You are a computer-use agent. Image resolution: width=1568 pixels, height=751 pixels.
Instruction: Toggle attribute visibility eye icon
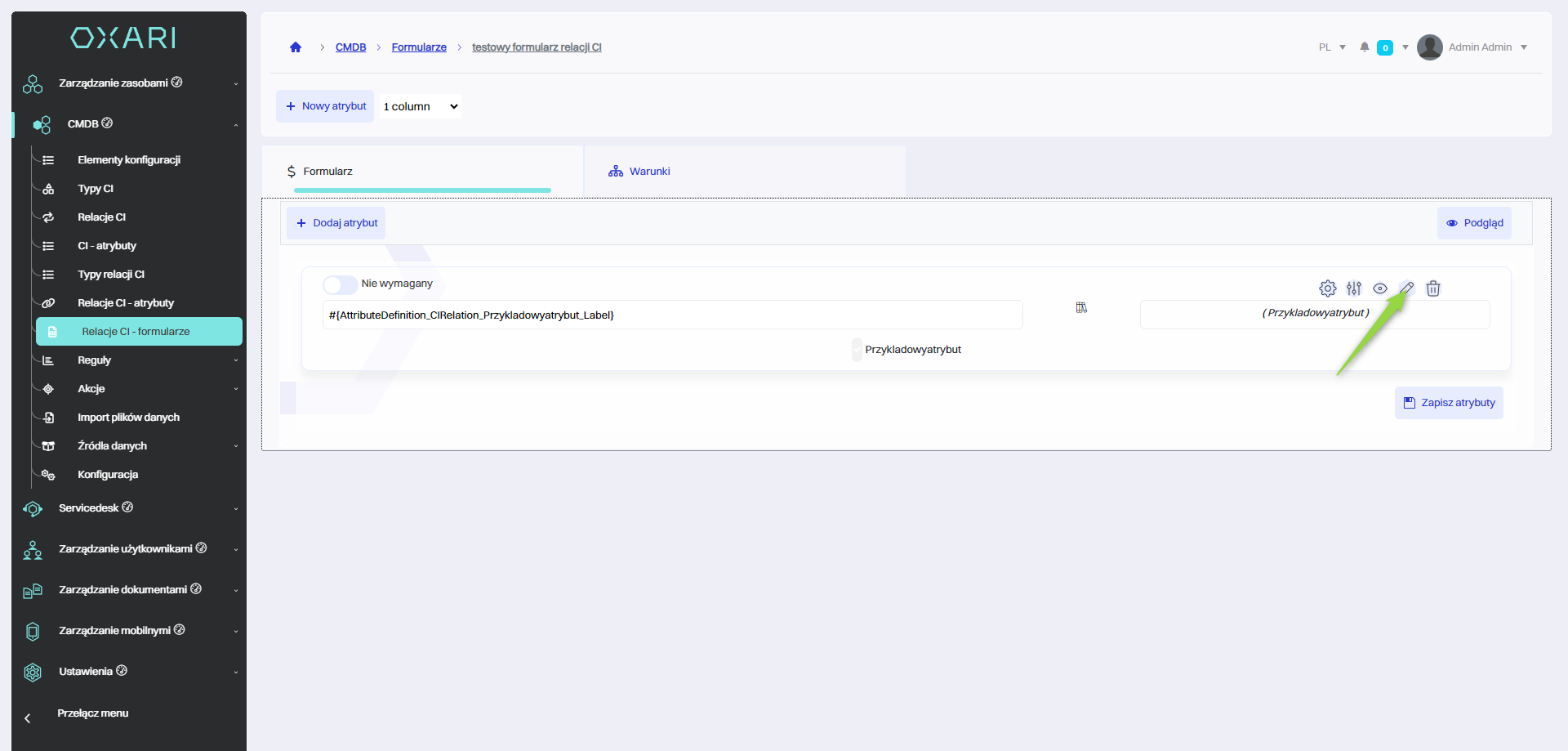coord(1380,288)
